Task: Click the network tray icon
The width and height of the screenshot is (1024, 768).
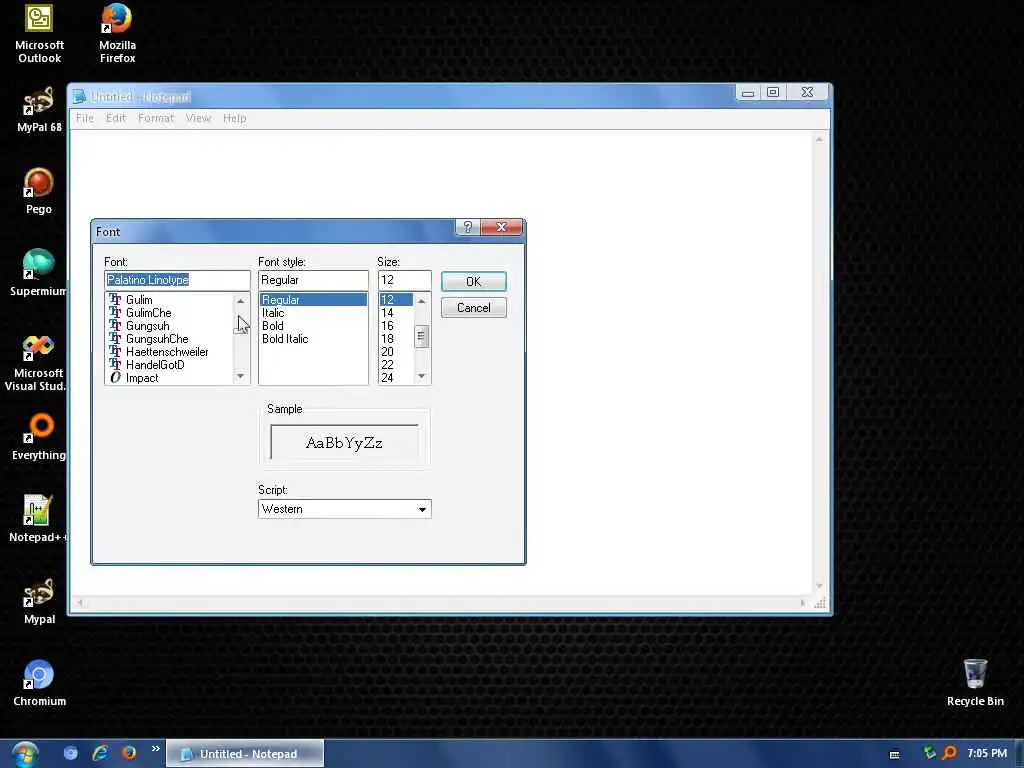Action: (x=929, y=753)
